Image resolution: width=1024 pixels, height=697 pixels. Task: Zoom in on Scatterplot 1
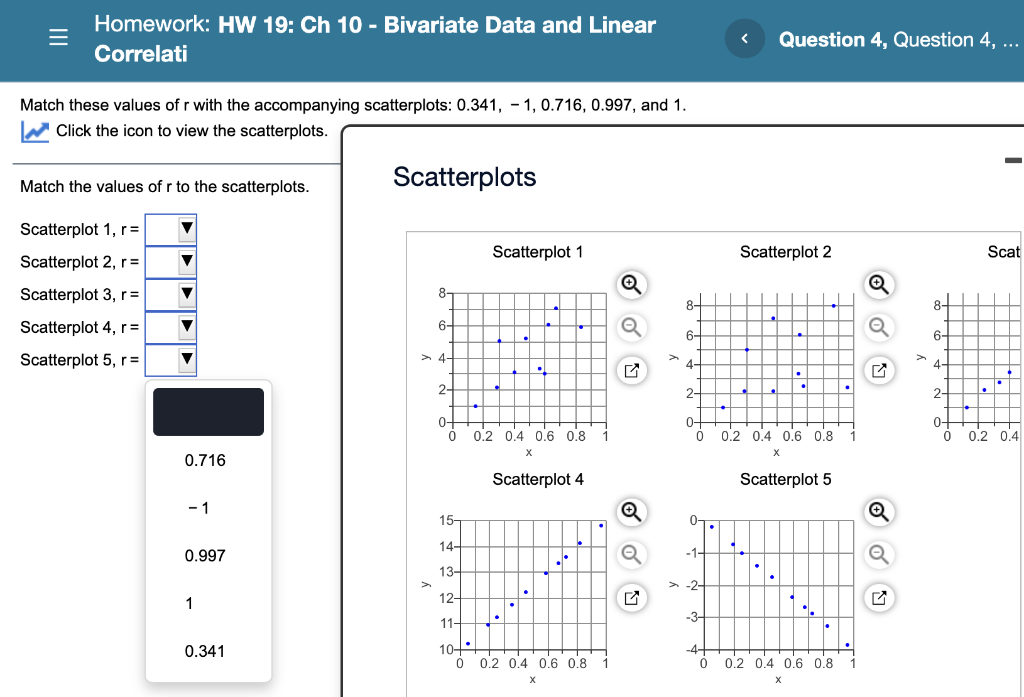[630, 285]
